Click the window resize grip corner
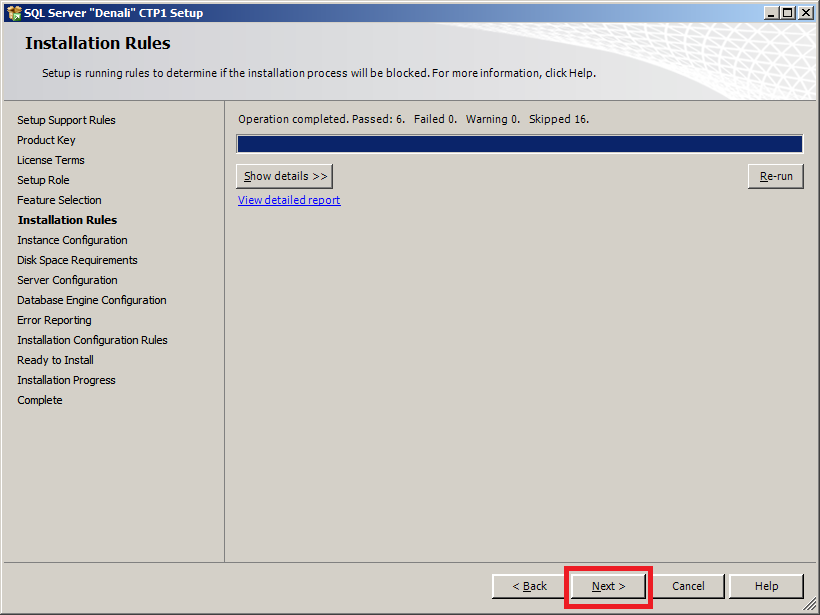The width and height of the screenshot is (820, 615). 809,605
